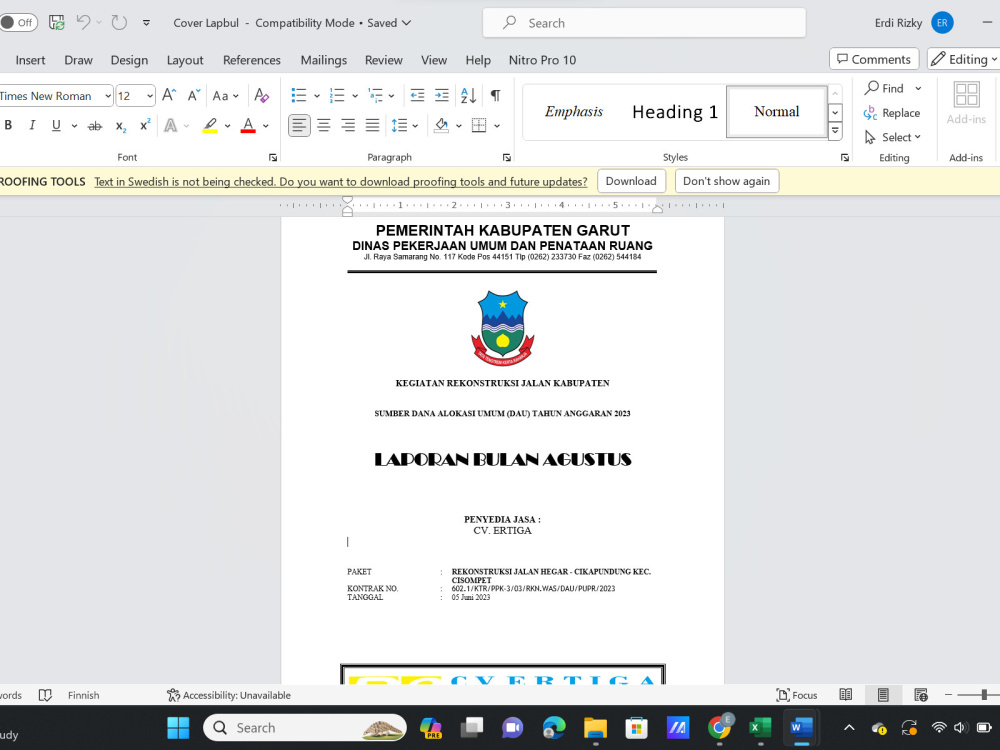Open the References tab
Screen dimensions: 1000x750
coord(251,60)
